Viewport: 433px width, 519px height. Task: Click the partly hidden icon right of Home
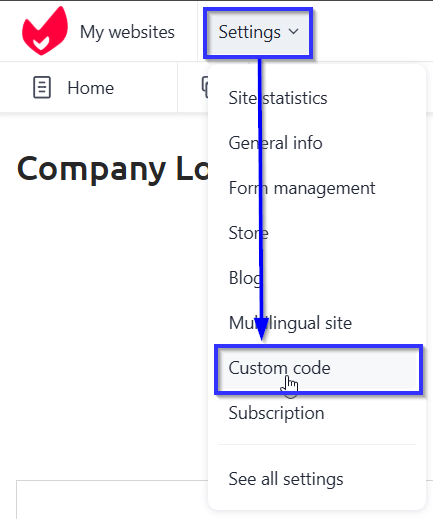click(x=204, y=87)
